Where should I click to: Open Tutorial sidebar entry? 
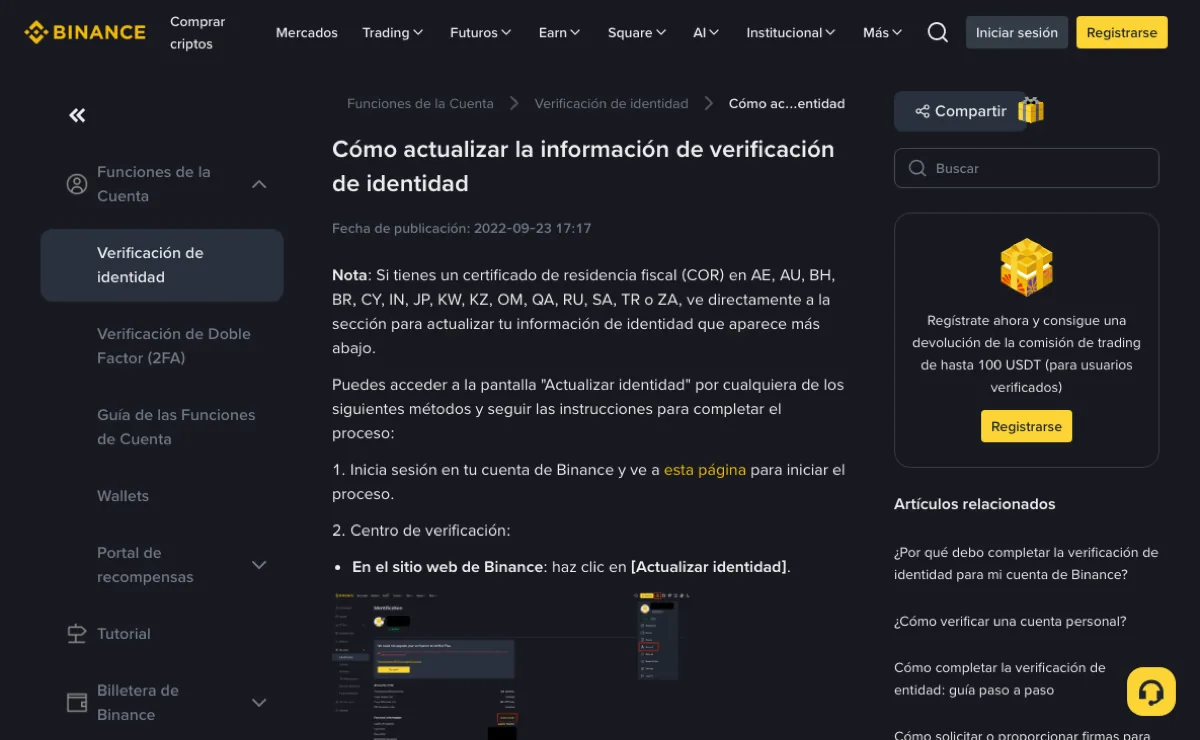click(x=124, y=634)
